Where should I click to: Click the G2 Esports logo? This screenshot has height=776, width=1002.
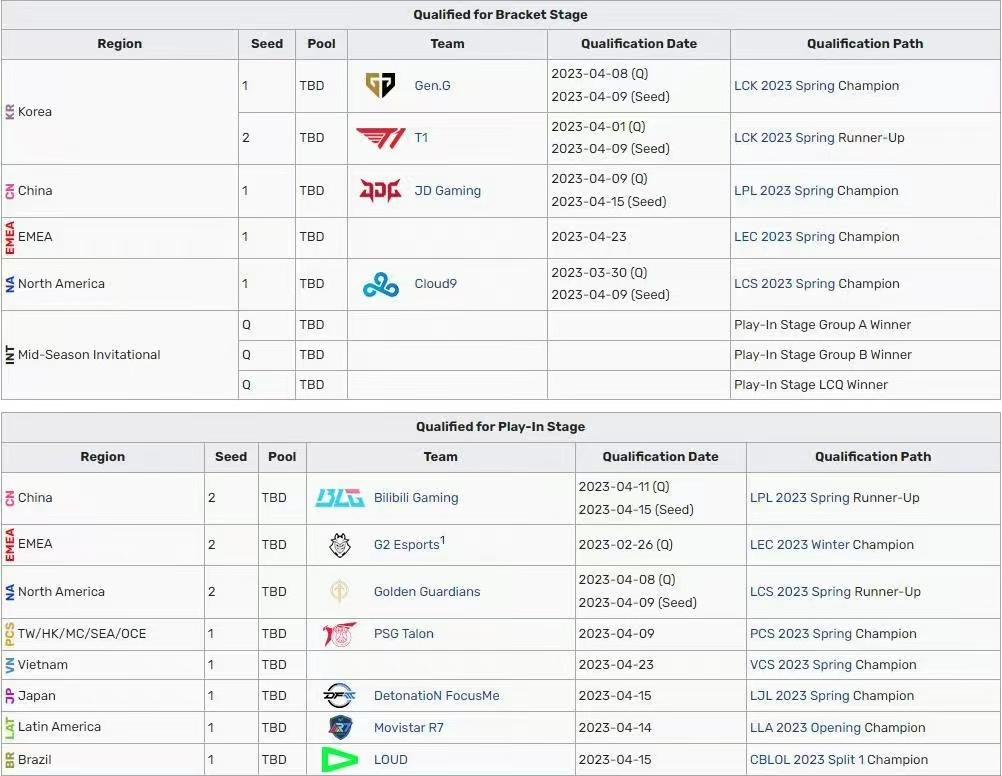click(340, 545)
